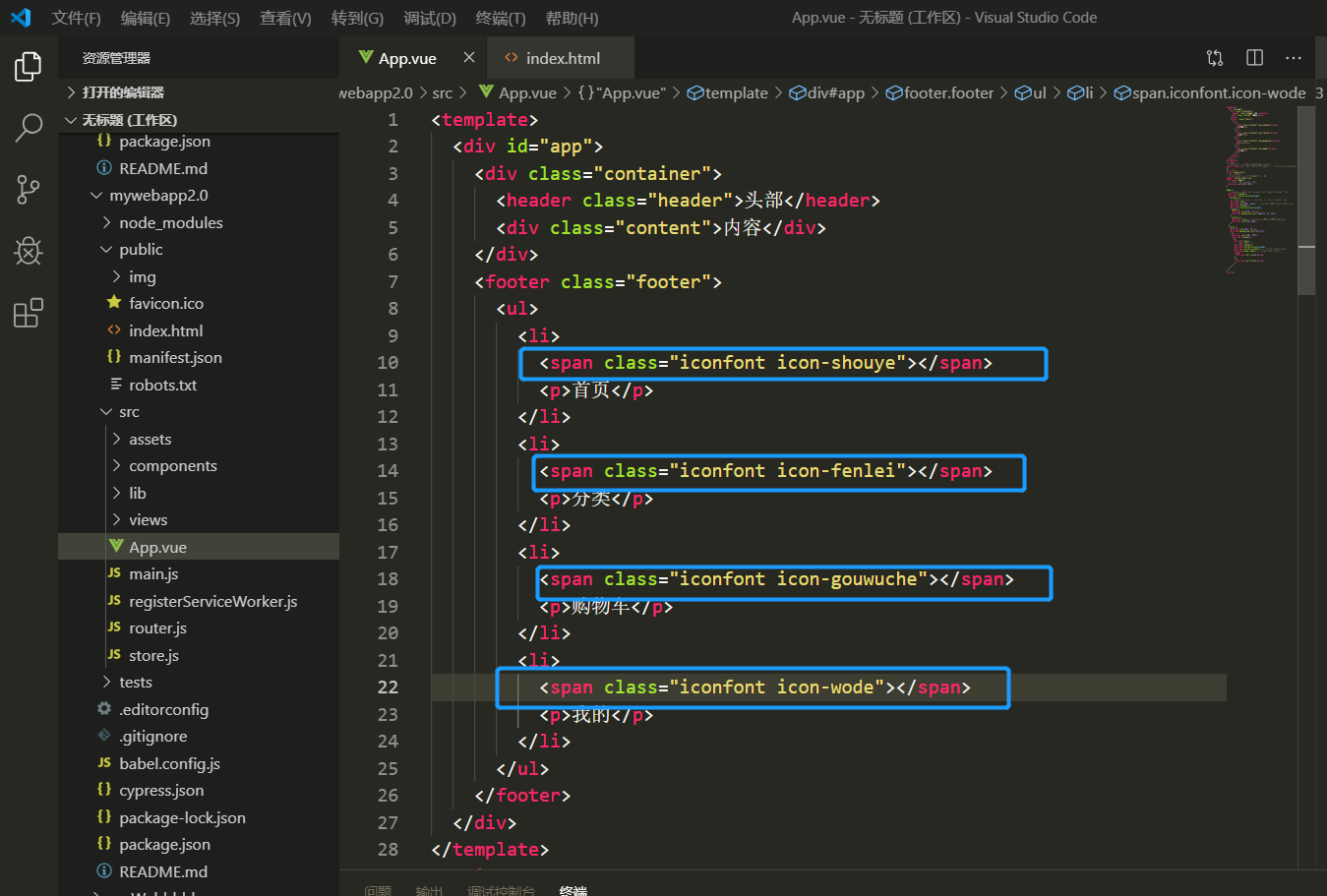
Task: Open the Search view in activity bar
Action: 29,127
